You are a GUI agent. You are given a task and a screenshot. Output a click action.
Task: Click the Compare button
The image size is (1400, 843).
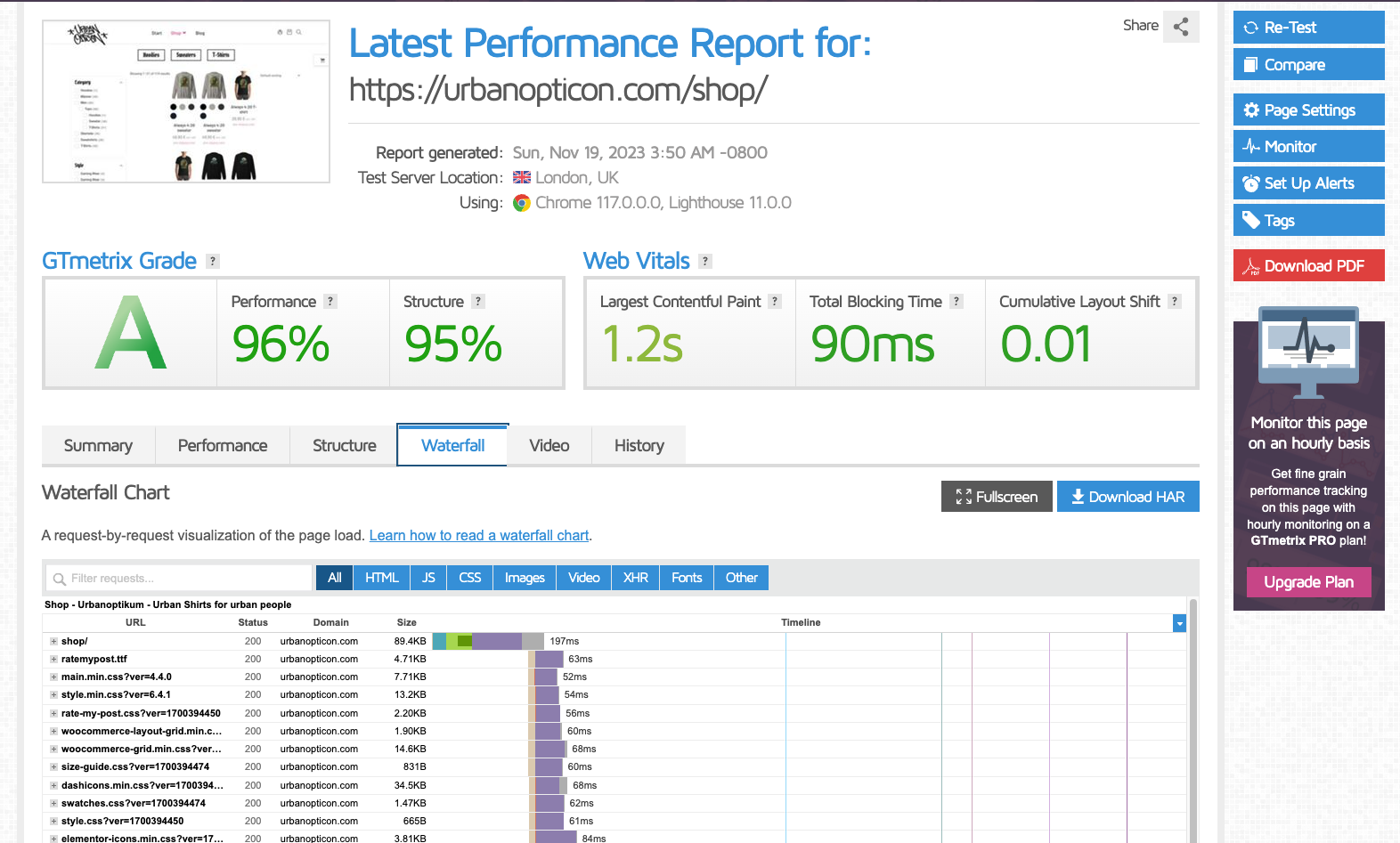(1308, 64)
